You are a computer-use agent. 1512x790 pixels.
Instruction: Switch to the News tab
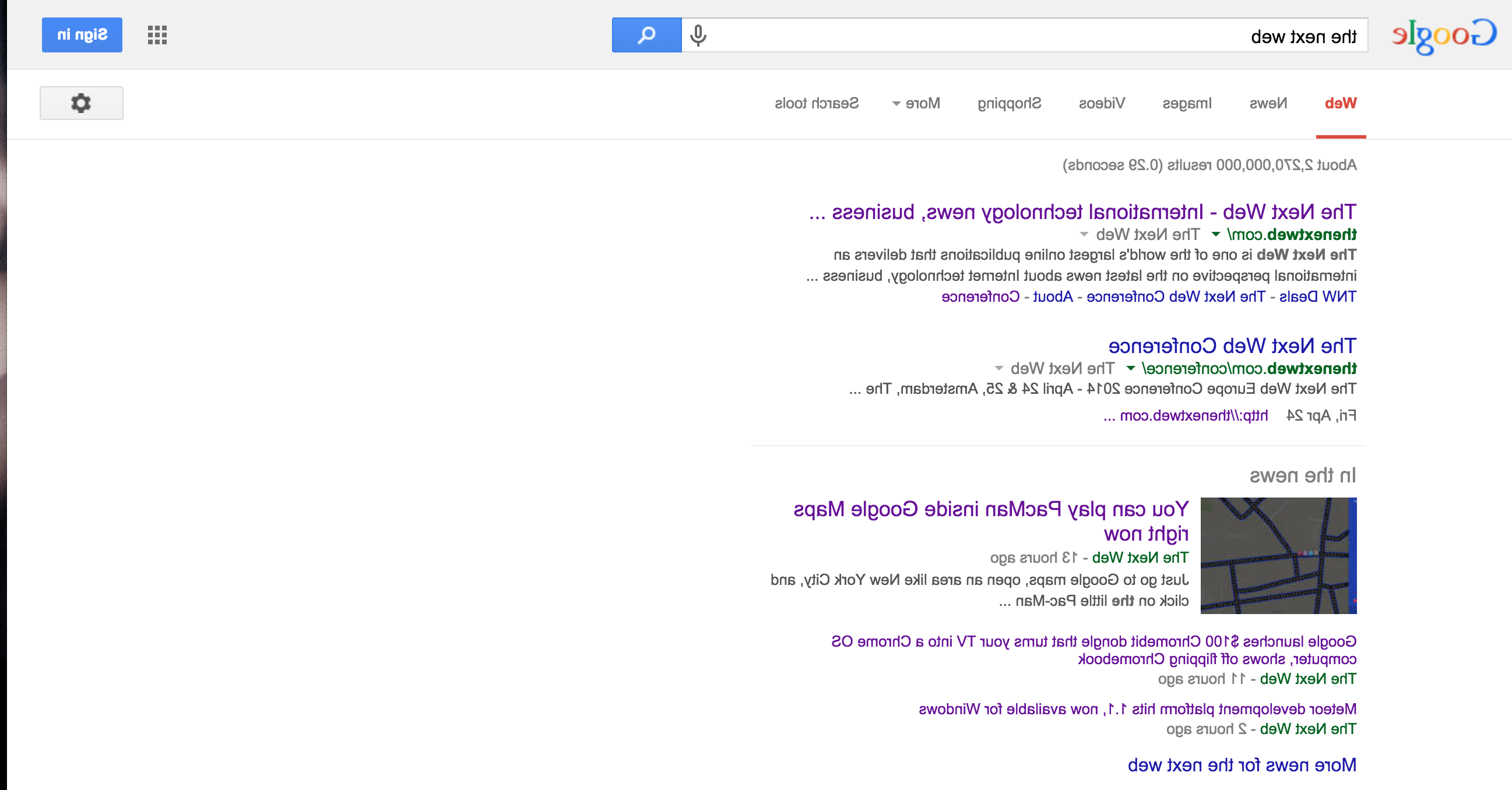(x=1268, y=104)
